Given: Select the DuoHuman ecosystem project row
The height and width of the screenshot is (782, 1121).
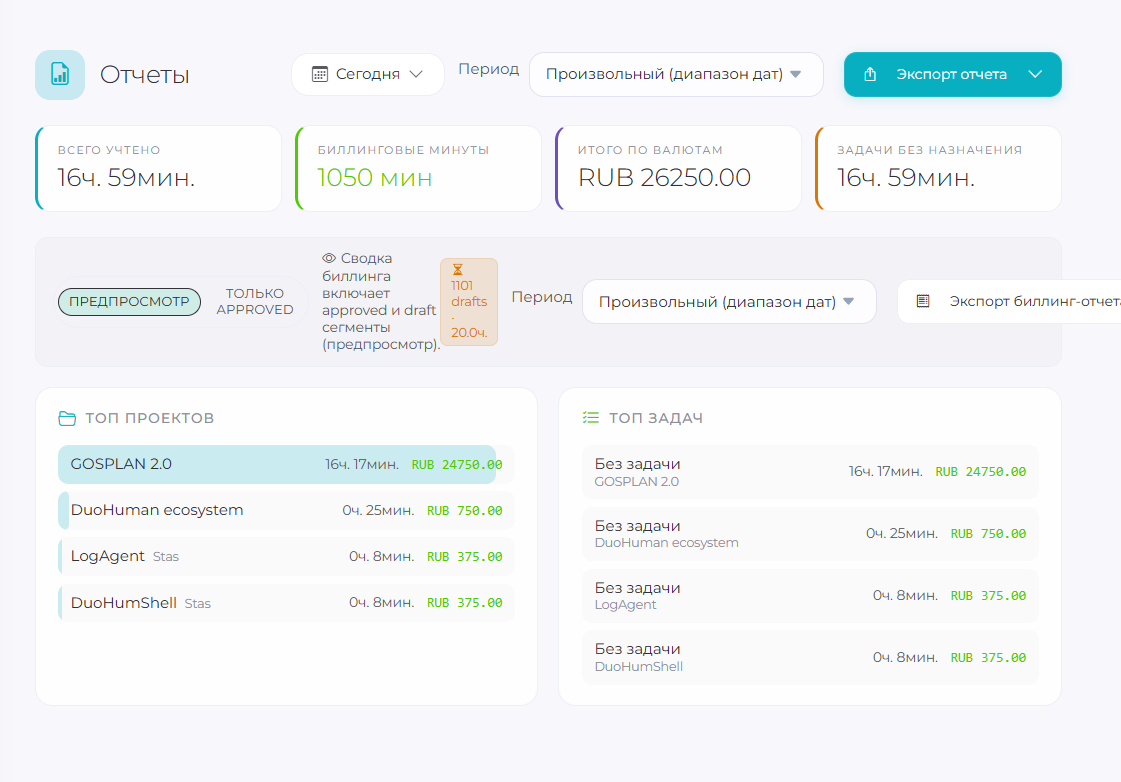Looking at the screenshot, I should 286,510.
